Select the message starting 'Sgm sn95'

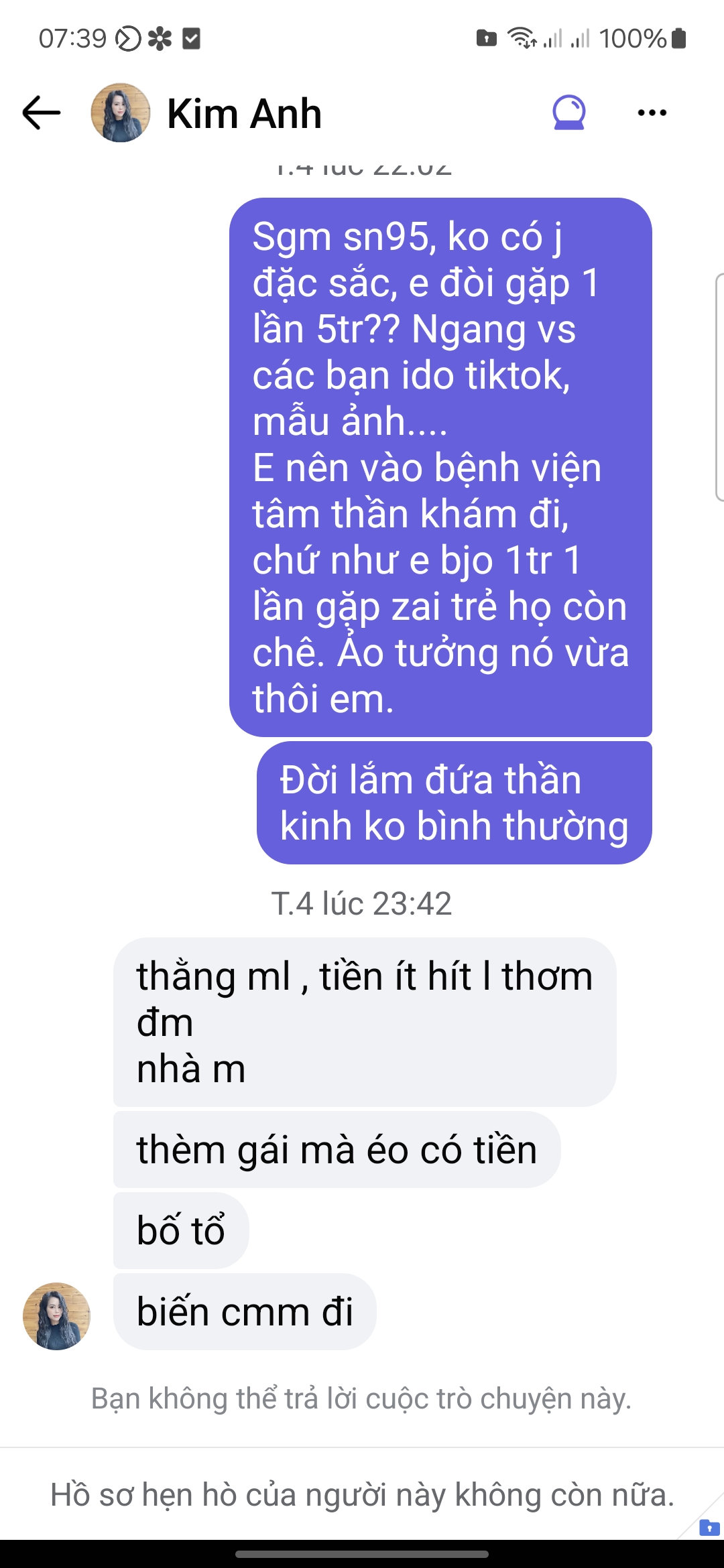coord(440,467)
